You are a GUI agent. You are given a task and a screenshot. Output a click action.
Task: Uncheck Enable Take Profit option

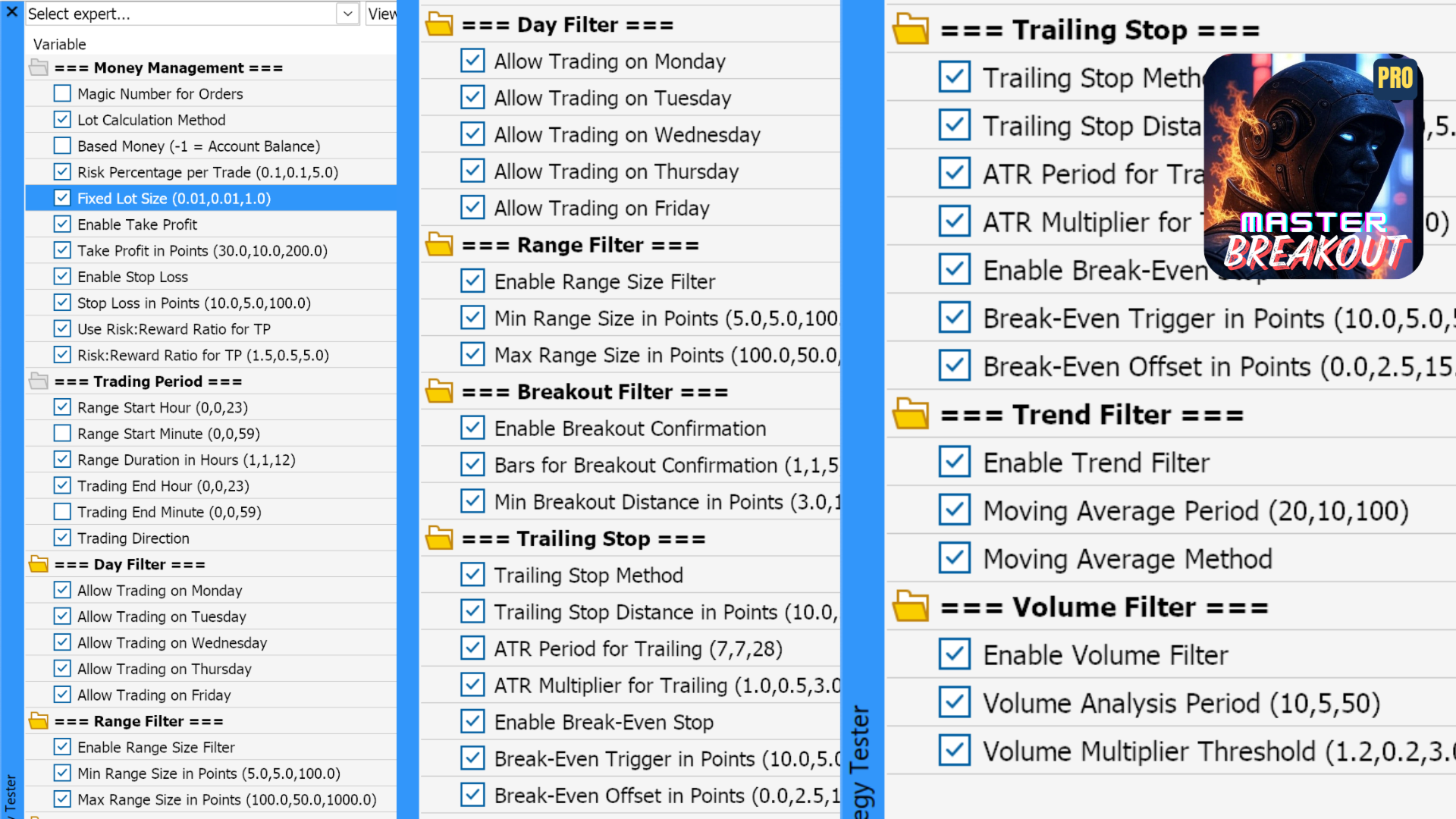(62, 224)
